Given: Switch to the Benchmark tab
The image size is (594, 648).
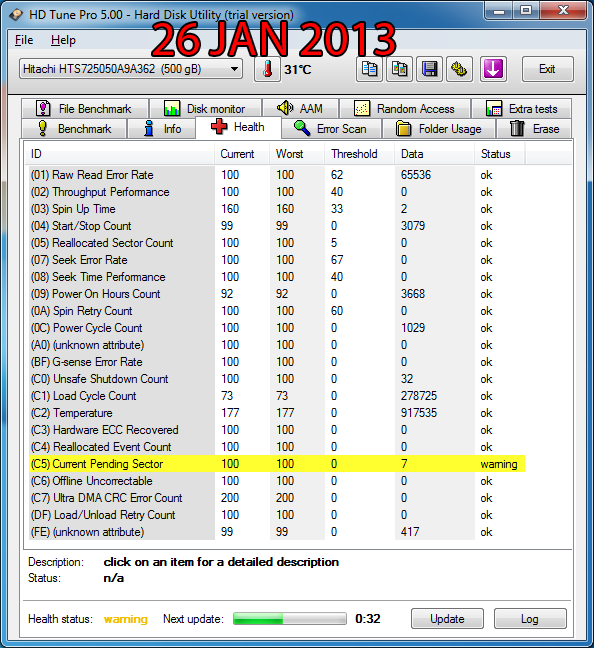Looking at the screenshot, I should click(x=74, y=129).
